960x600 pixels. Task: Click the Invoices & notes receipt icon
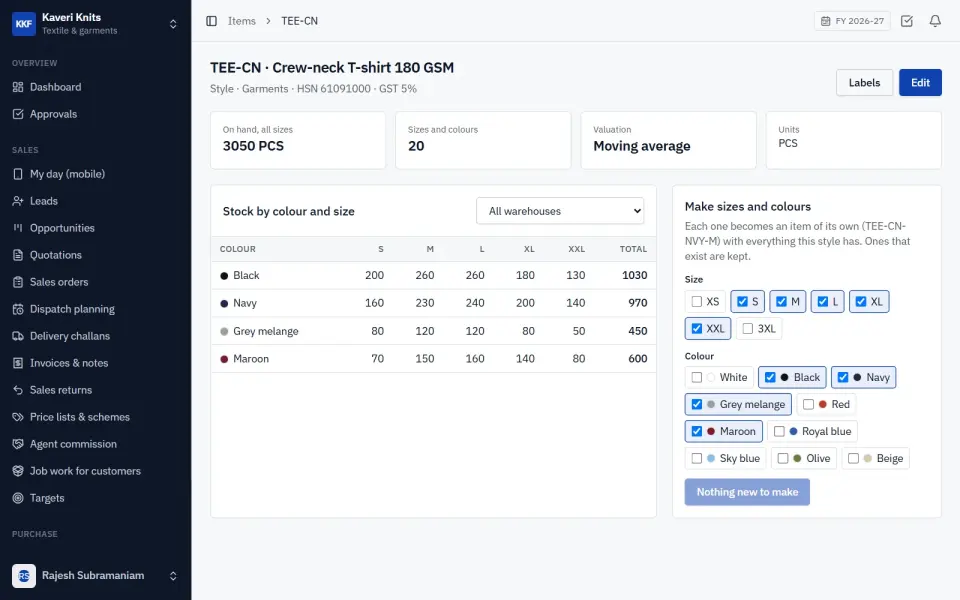tap(18, 362)
